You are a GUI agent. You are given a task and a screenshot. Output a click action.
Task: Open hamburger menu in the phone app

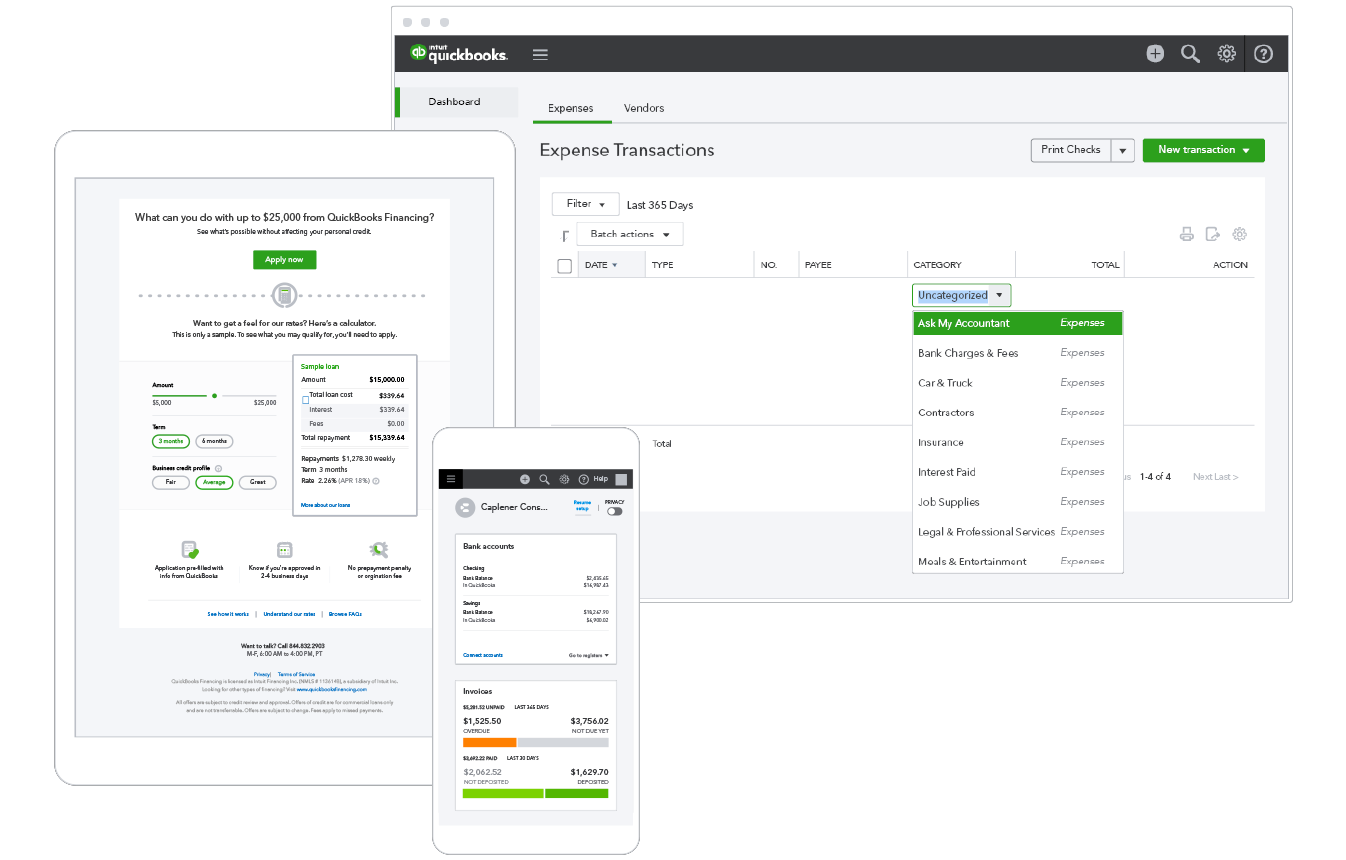coord(451,479)
